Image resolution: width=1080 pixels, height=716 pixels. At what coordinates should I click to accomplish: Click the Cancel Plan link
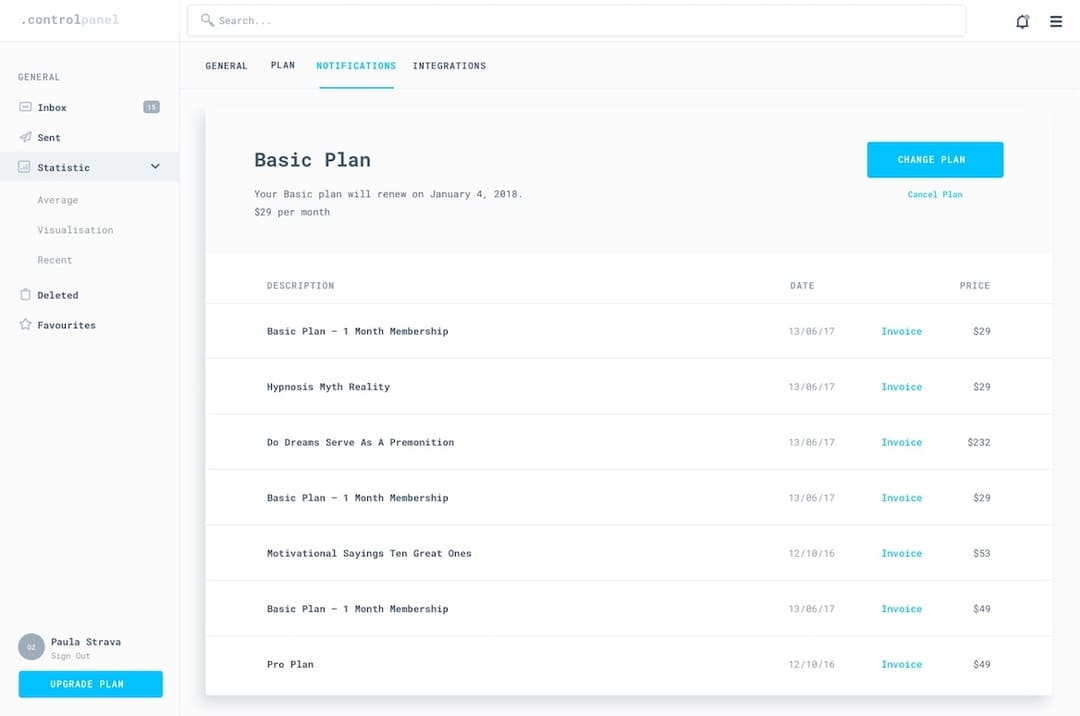tap(935, 194)
